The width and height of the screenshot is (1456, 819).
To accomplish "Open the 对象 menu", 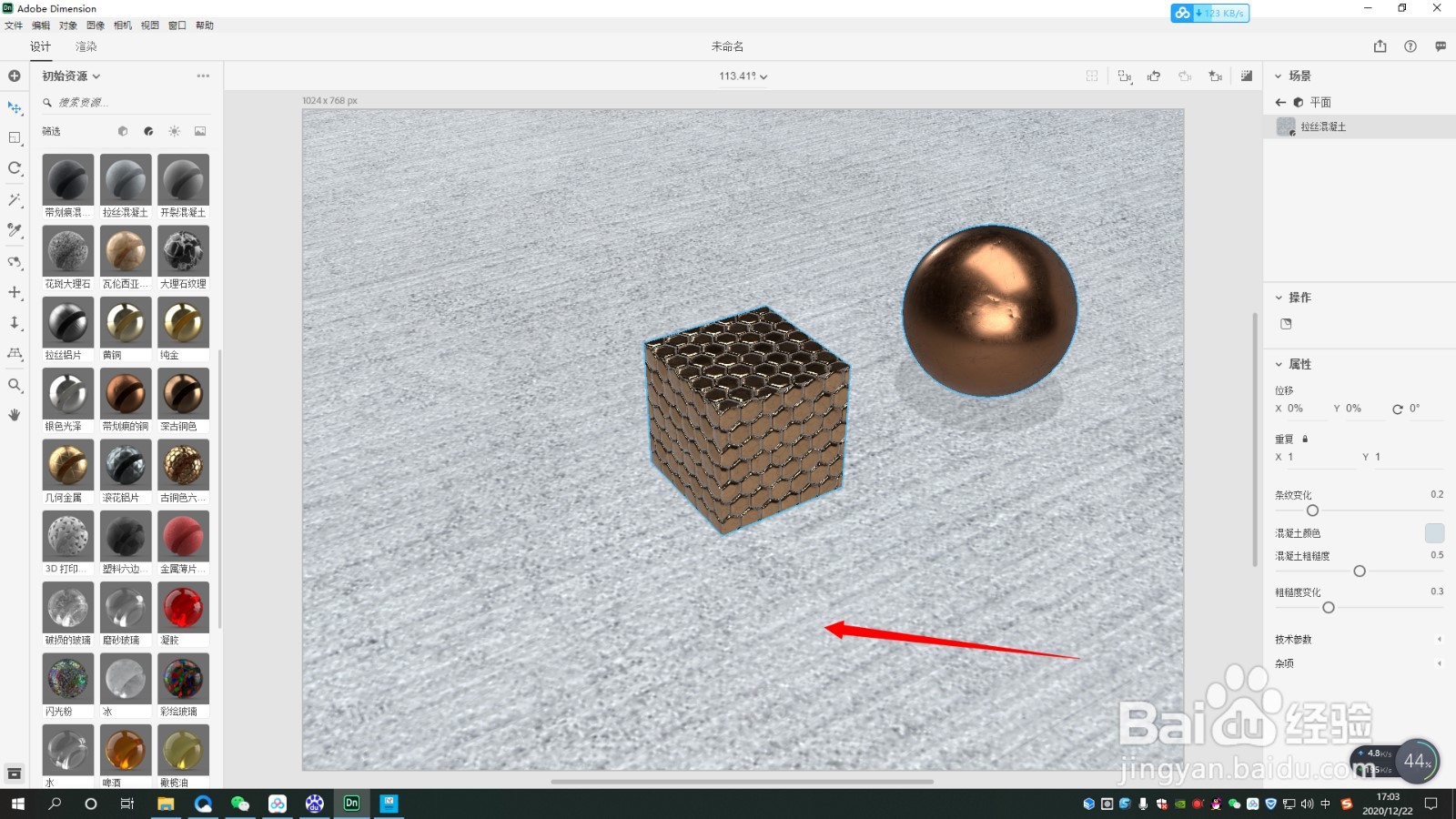I will click(68, 25).
